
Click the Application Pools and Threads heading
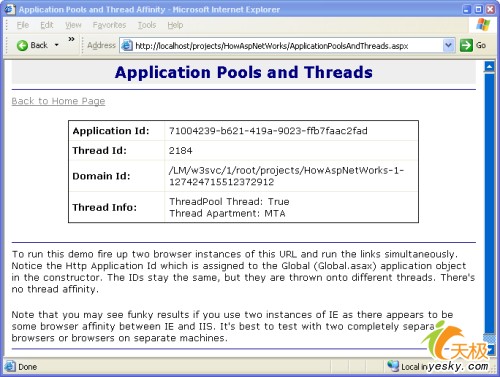(x=244, y=72)
